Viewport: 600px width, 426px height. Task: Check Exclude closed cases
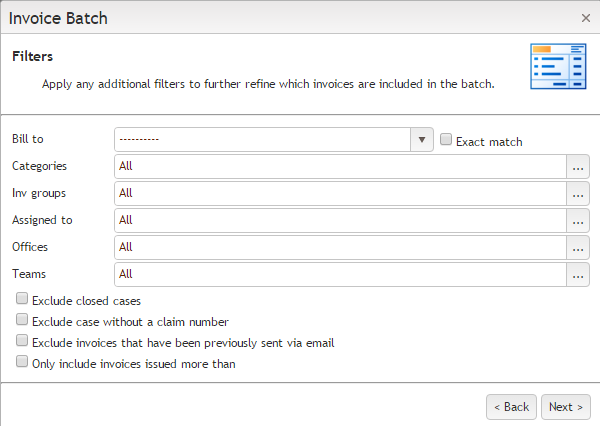click(x=22, y=299)
